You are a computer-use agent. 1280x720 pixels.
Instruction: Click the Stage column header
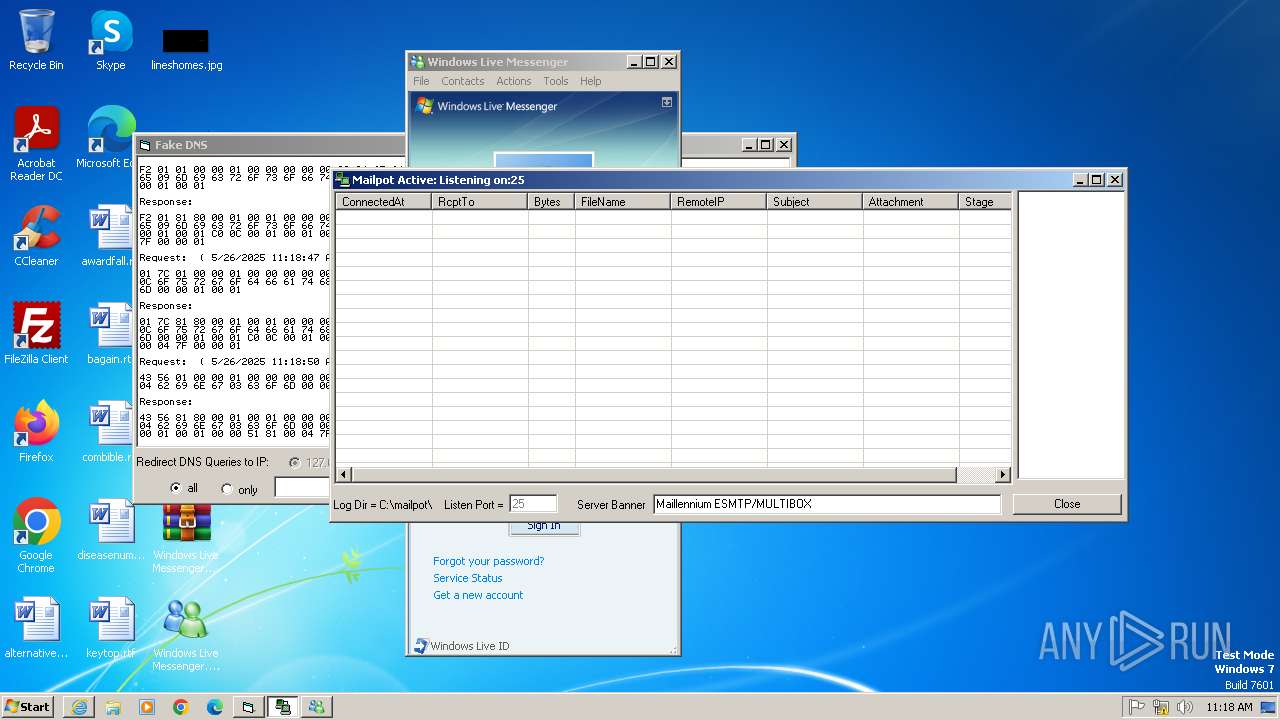(986, 201)
